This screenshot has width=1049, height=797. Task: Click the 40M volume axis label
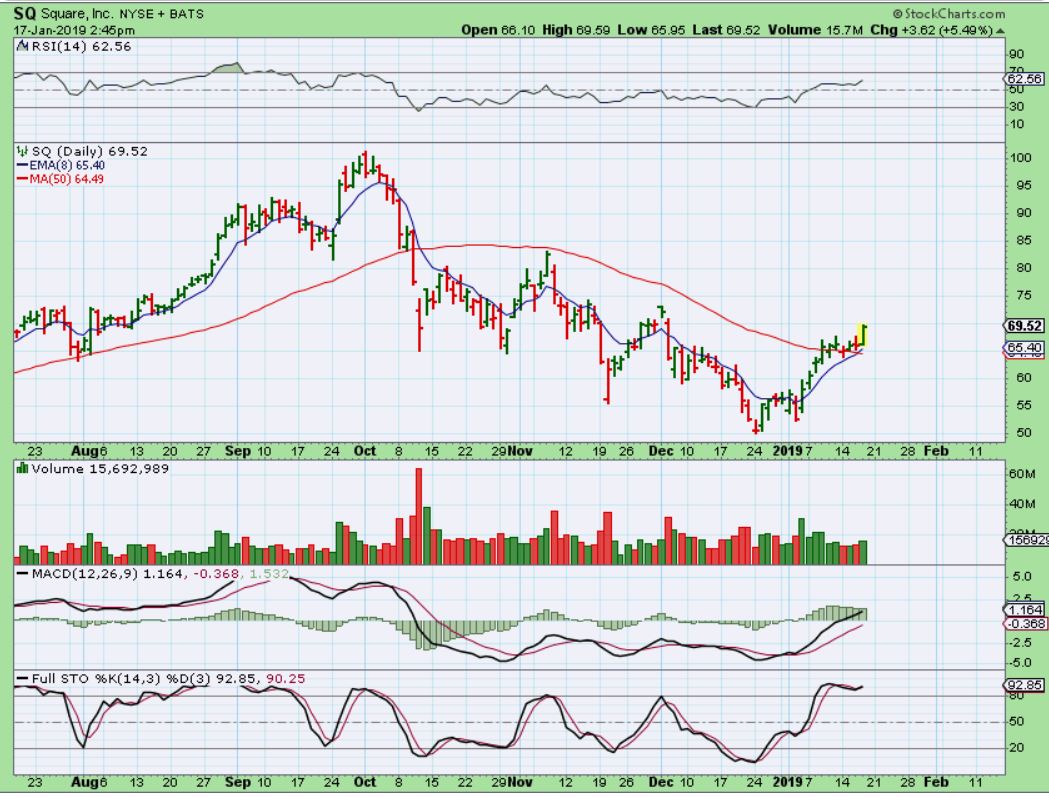click(1022, 503)
